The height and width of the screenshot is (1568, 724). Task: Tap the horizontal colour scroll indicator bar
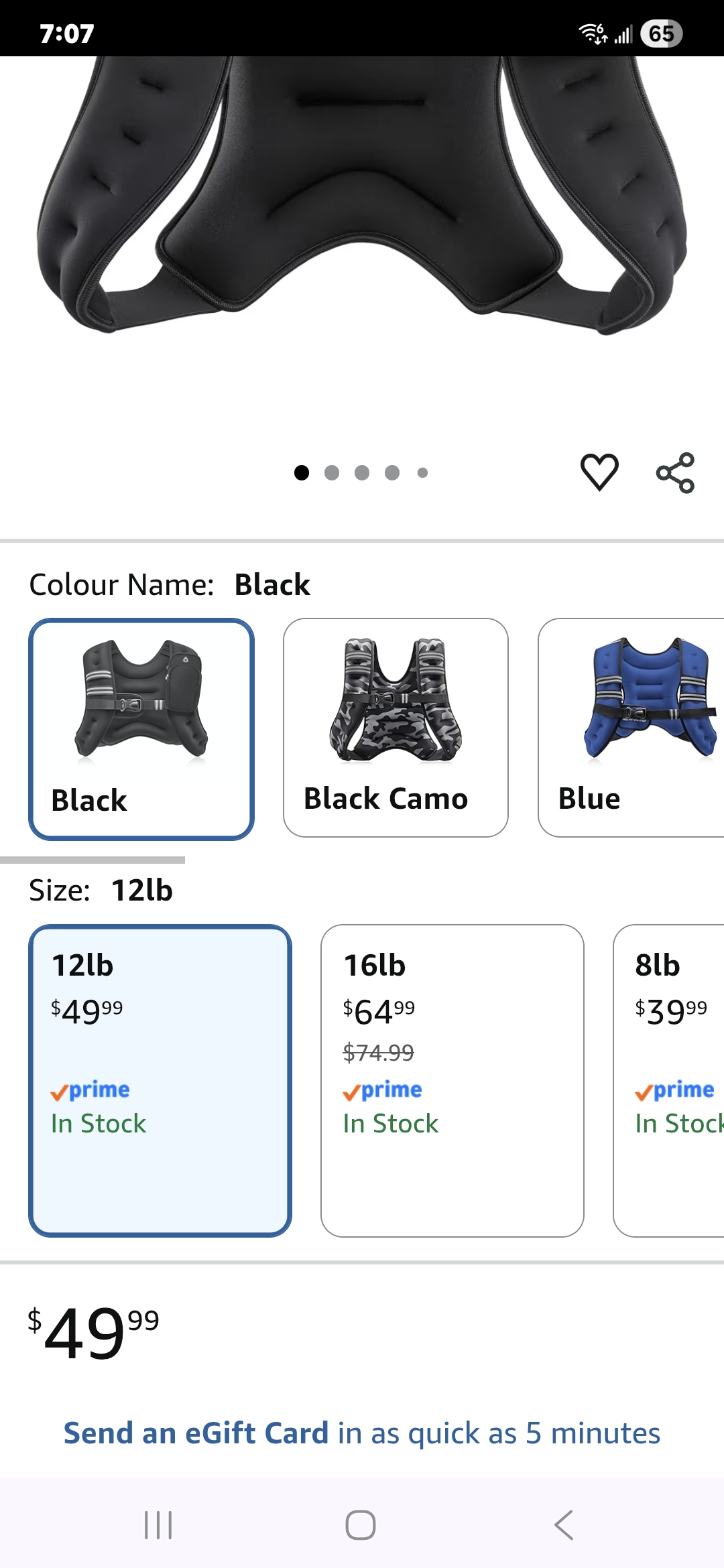tap(93, 860)
